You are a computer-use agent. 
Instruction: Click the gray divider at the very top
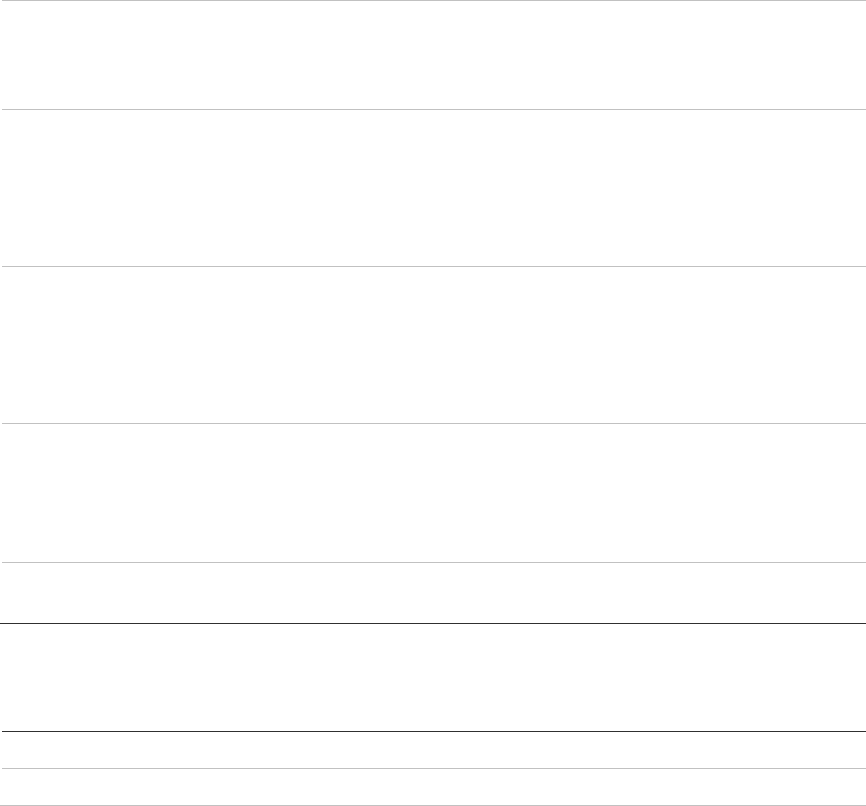(433, 0)
